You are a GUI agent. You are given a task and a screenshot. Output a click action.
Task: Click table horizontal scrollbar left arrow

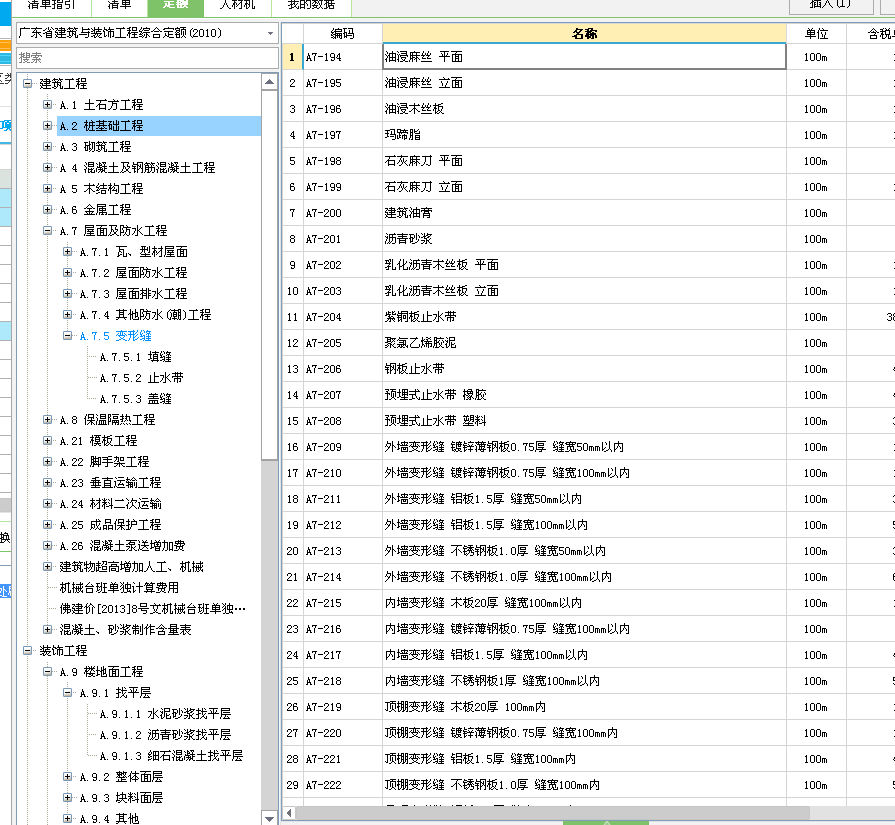click(x=289, y=812)
